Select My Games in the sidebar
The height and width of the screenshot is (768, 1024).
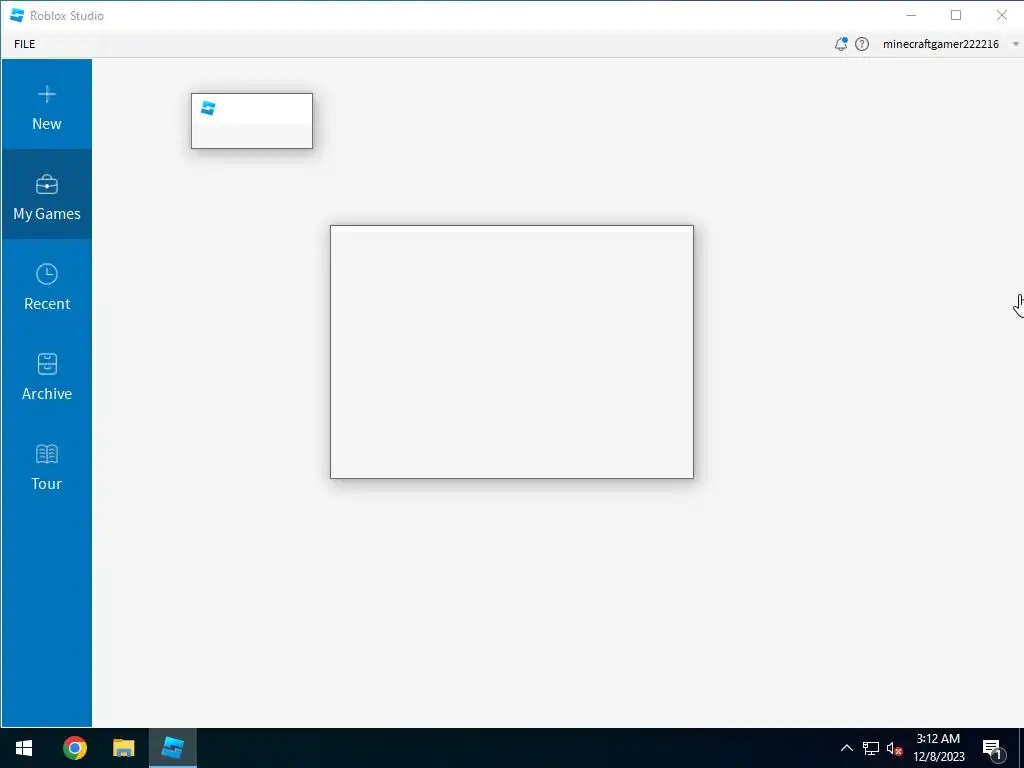(47, 194)
